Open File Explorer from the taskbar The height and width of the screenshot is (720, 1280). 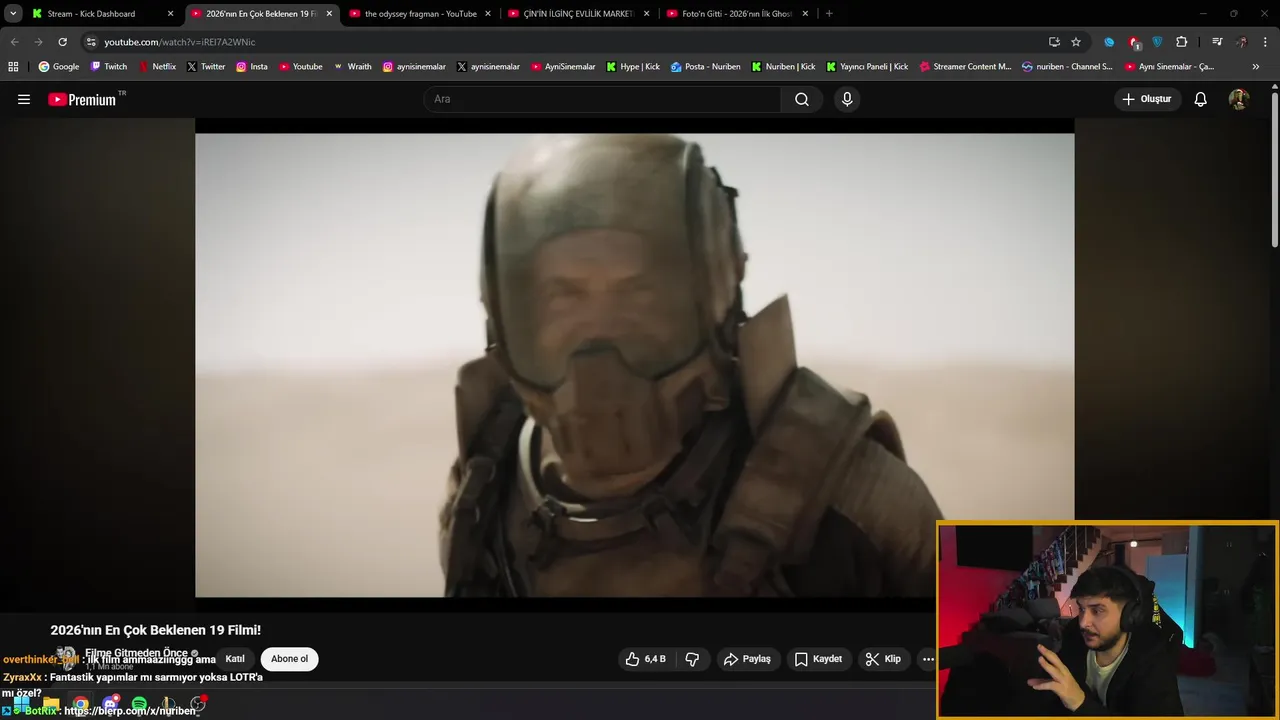[x=51, y=705]
